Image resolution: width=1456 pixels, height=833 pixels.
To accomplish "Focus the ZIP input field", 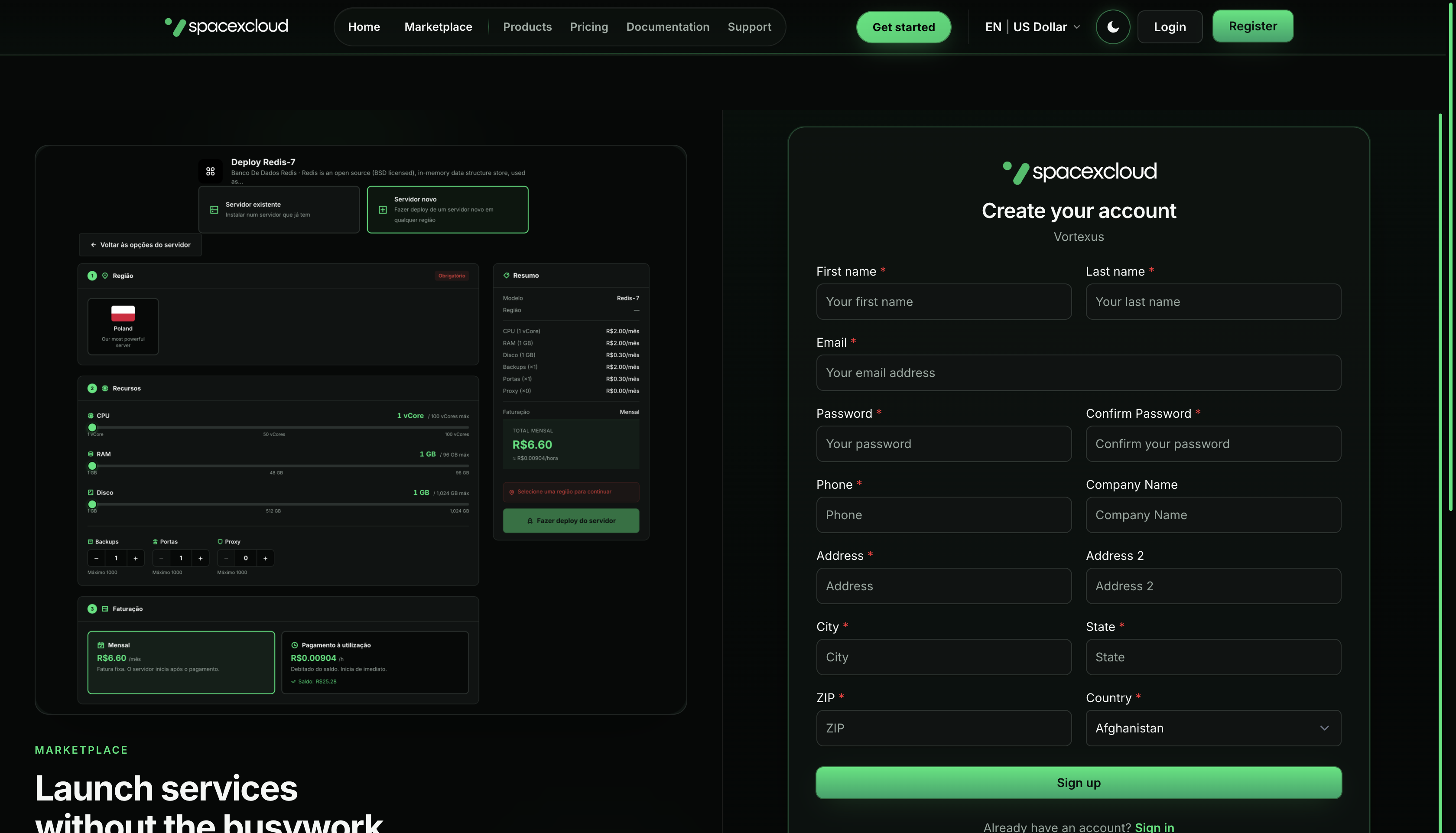I will coord(944,728).
